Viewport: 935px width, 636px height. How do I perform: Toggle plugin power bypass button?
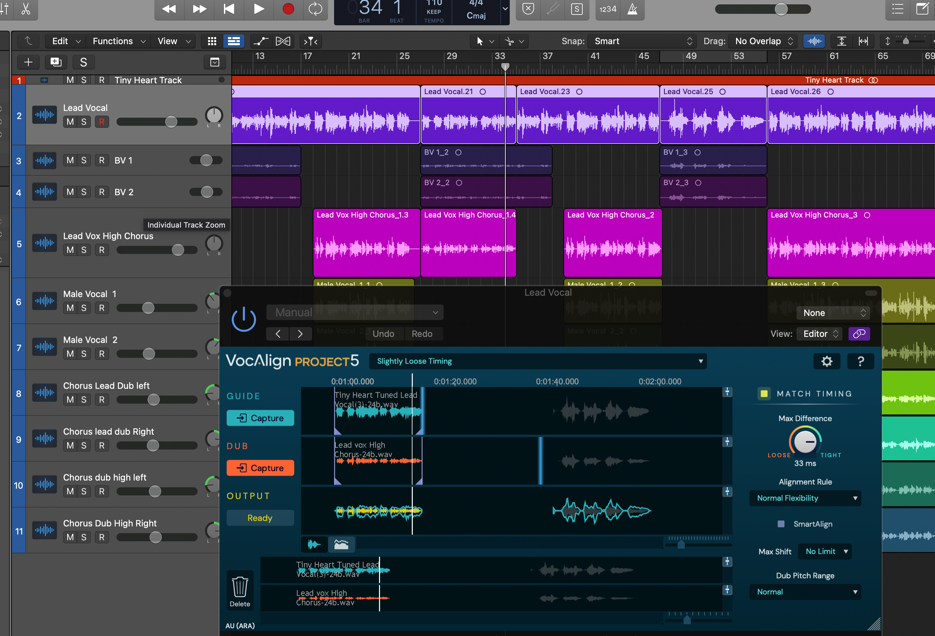(244, 319)
